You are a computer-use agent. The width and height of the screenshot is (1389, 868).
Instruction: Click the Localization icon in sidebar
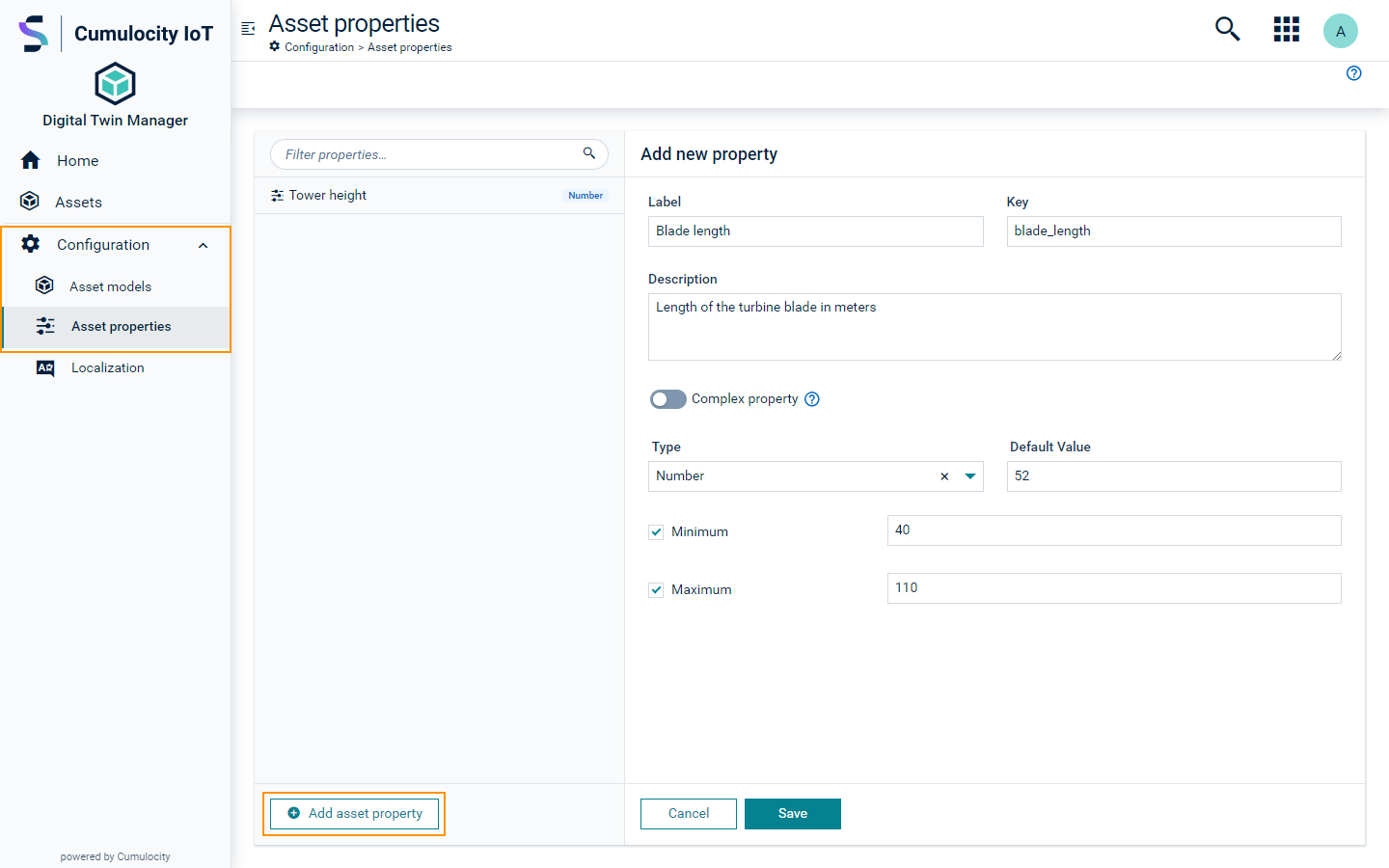point(45,367)
